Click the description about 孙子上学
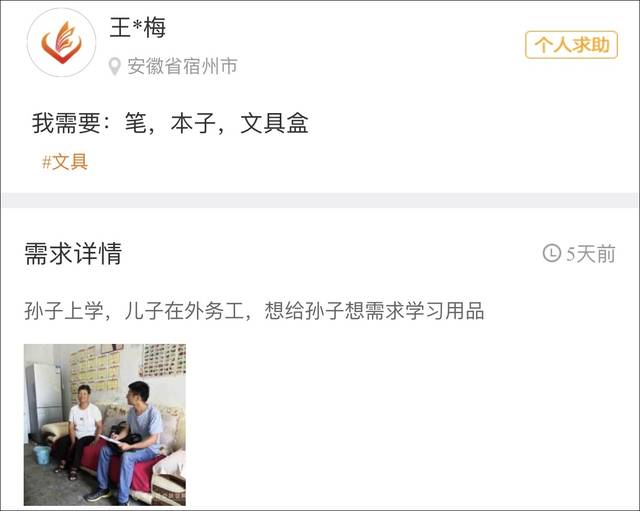Screen dimensions: 640x511 pyautogui.click(x=254, y=311)
